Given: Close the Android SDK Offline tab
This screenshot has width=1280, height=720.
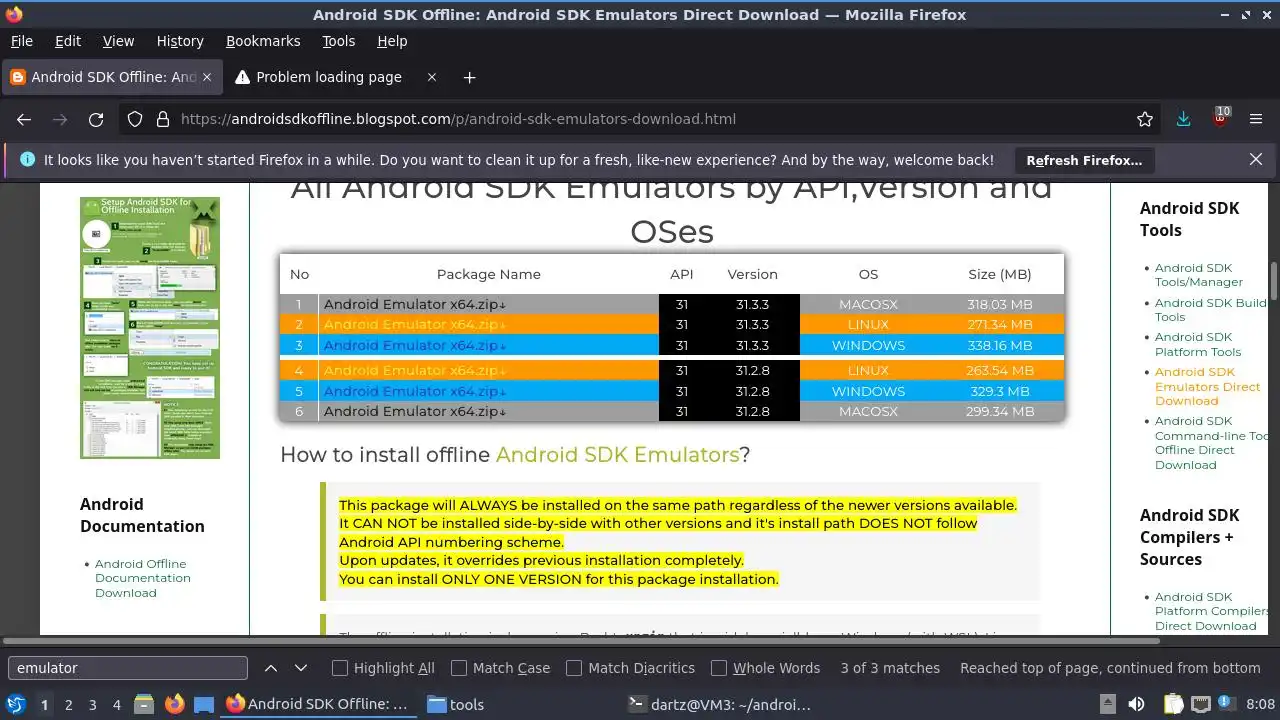Looking at the screenshot, I should pyautogui.click(x=208, y=77).
